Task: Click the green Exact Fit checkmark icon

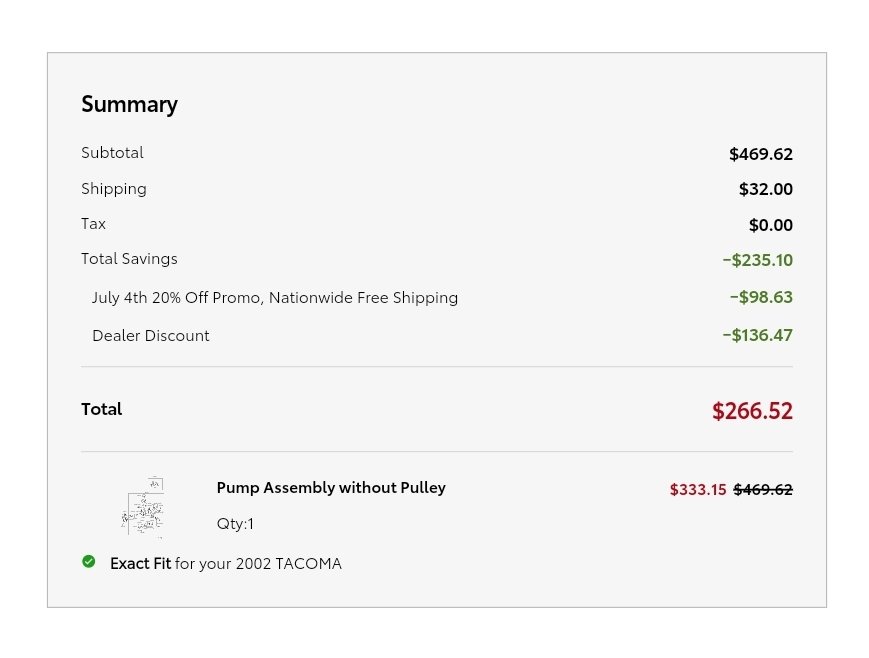Action: click(x=89, y=562)
